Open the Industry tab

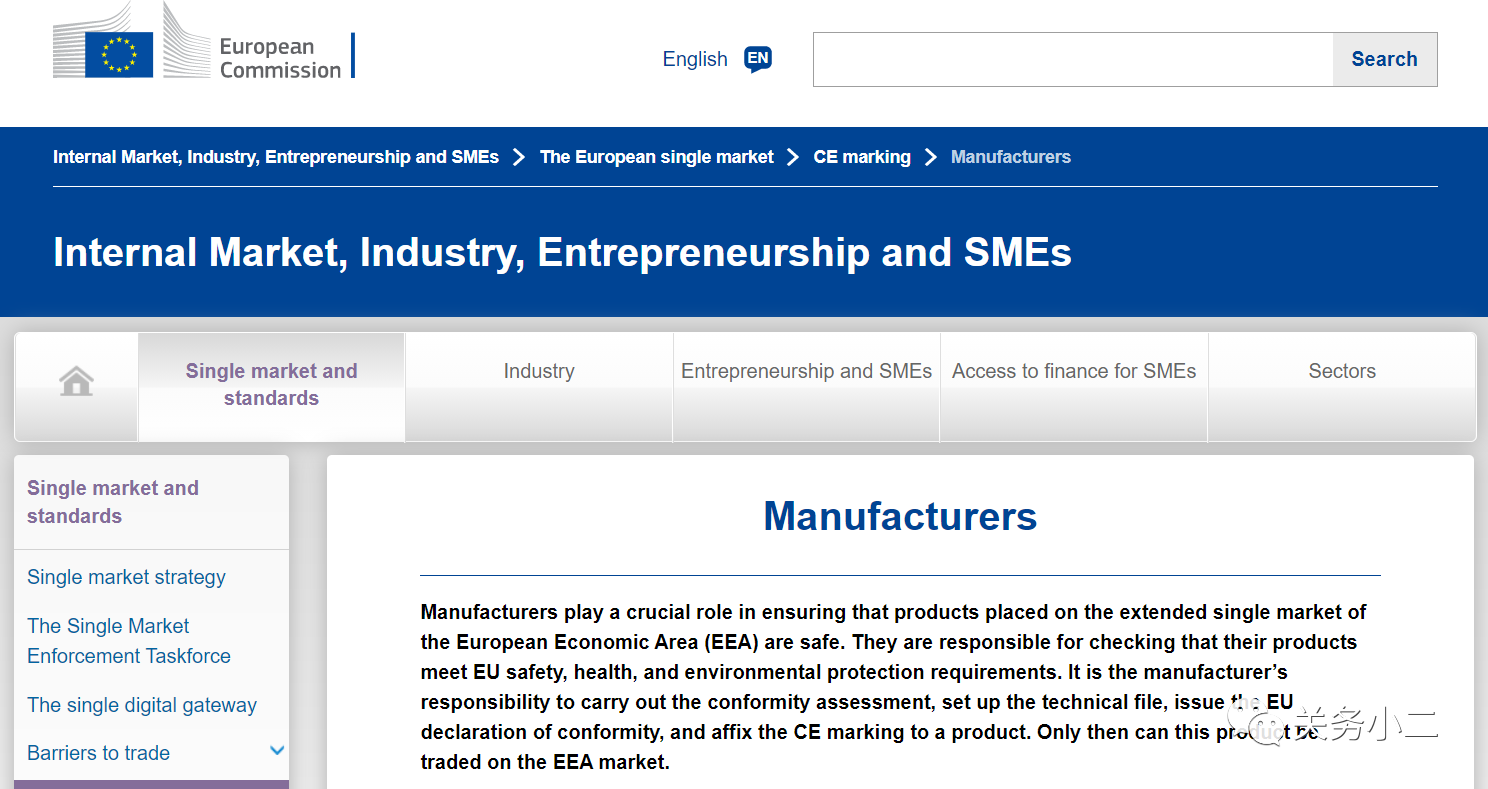click(x=539, y=386)
